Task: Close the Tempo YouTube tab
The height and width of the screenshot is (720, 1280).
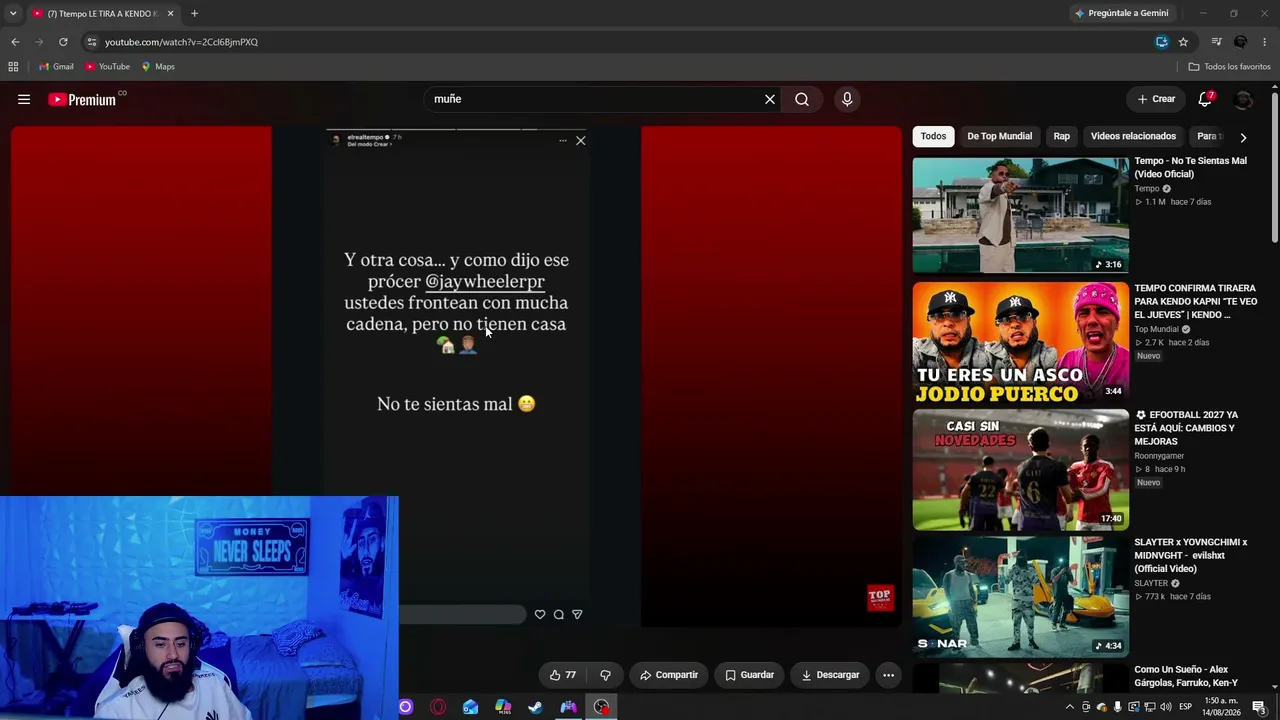Action: point(170,14)
